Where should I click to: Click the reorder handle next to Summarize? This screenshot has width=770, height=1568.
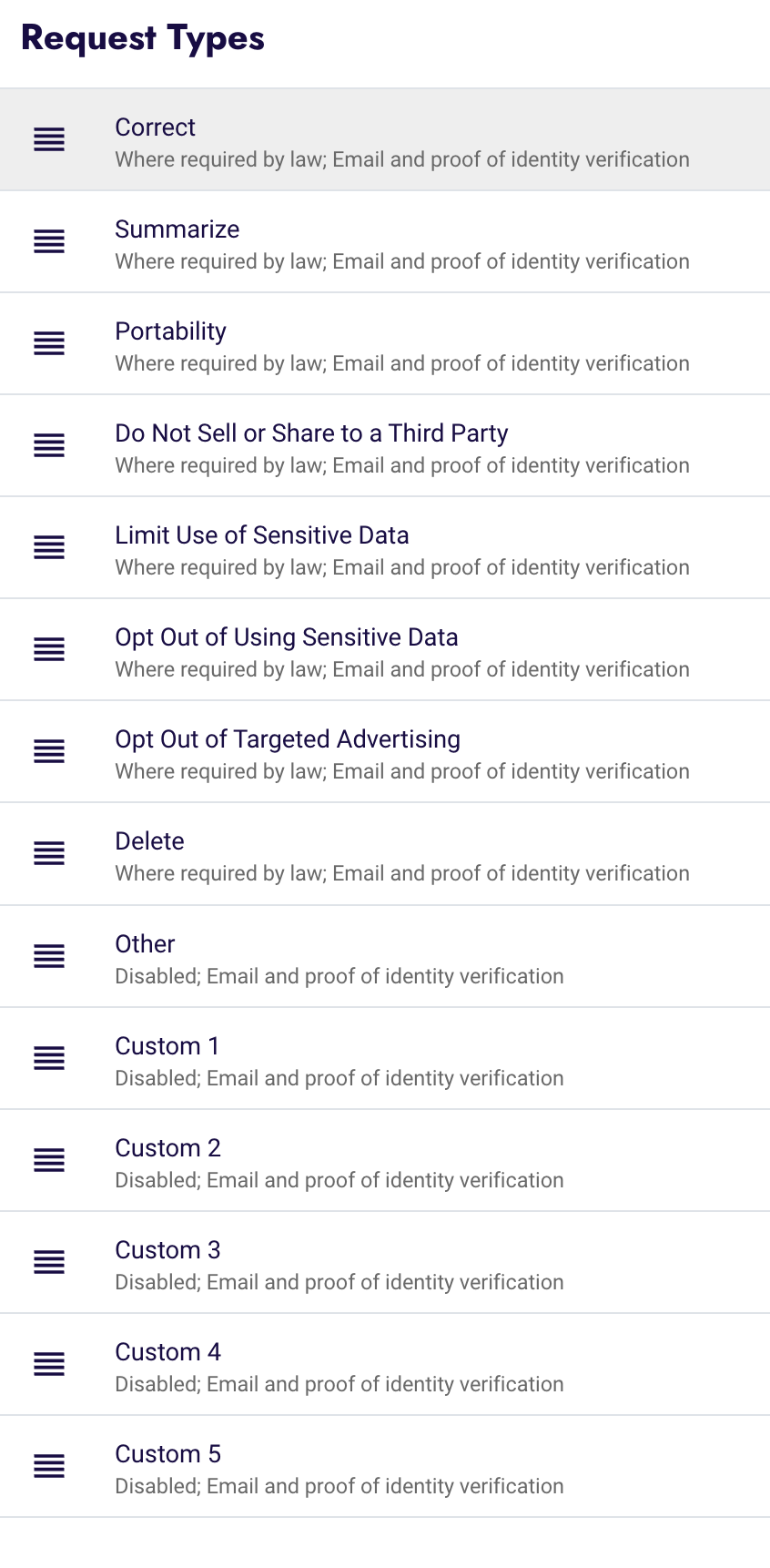(x=49, y=241)
